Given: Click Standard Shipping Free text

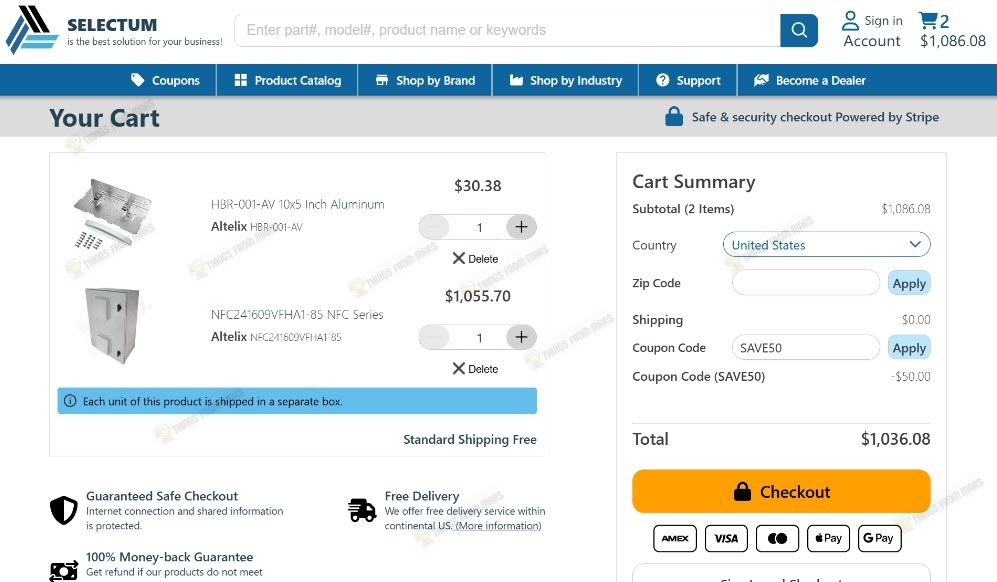Looking at the screenshot, I should point(470,440).
